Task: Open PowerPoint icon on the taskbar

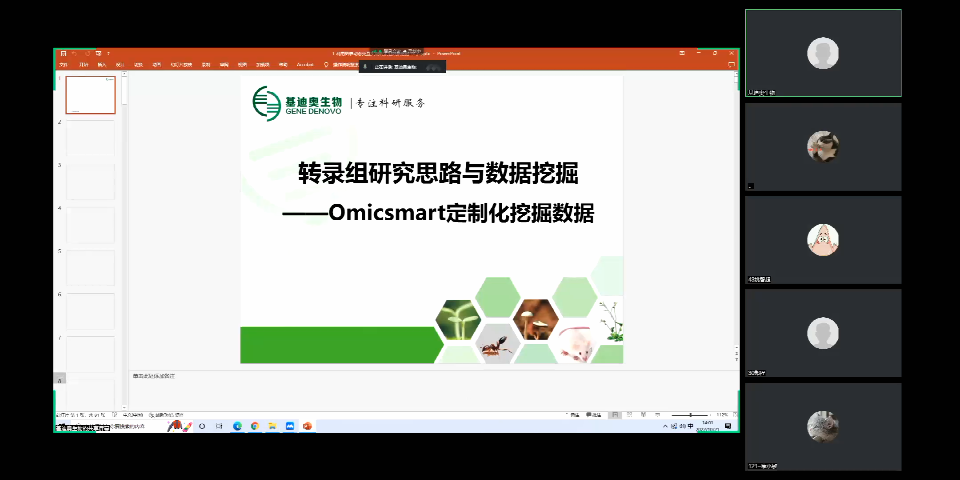Action: (307, 426)
